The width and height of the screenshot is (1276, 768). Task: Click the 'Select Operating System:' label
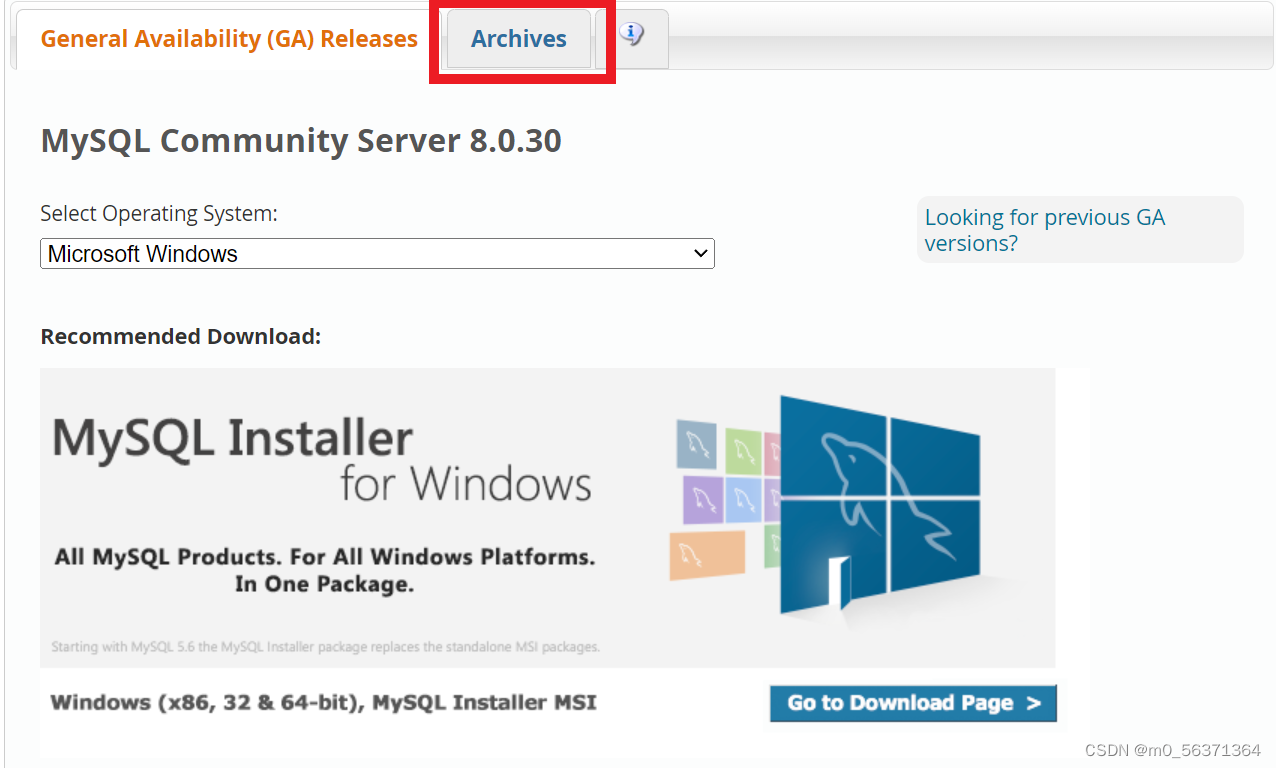pyautogui.click(x=159, y=213)
